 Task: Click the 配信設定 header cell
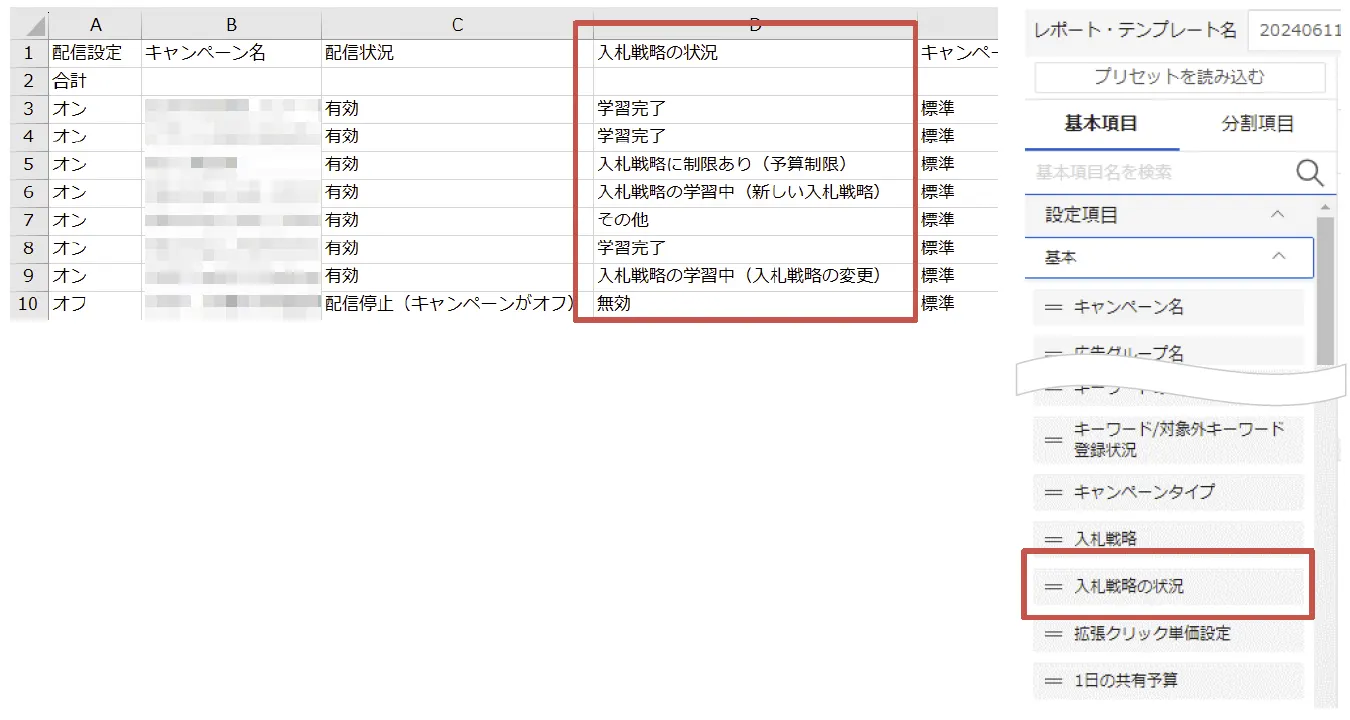tap(95, 53)
